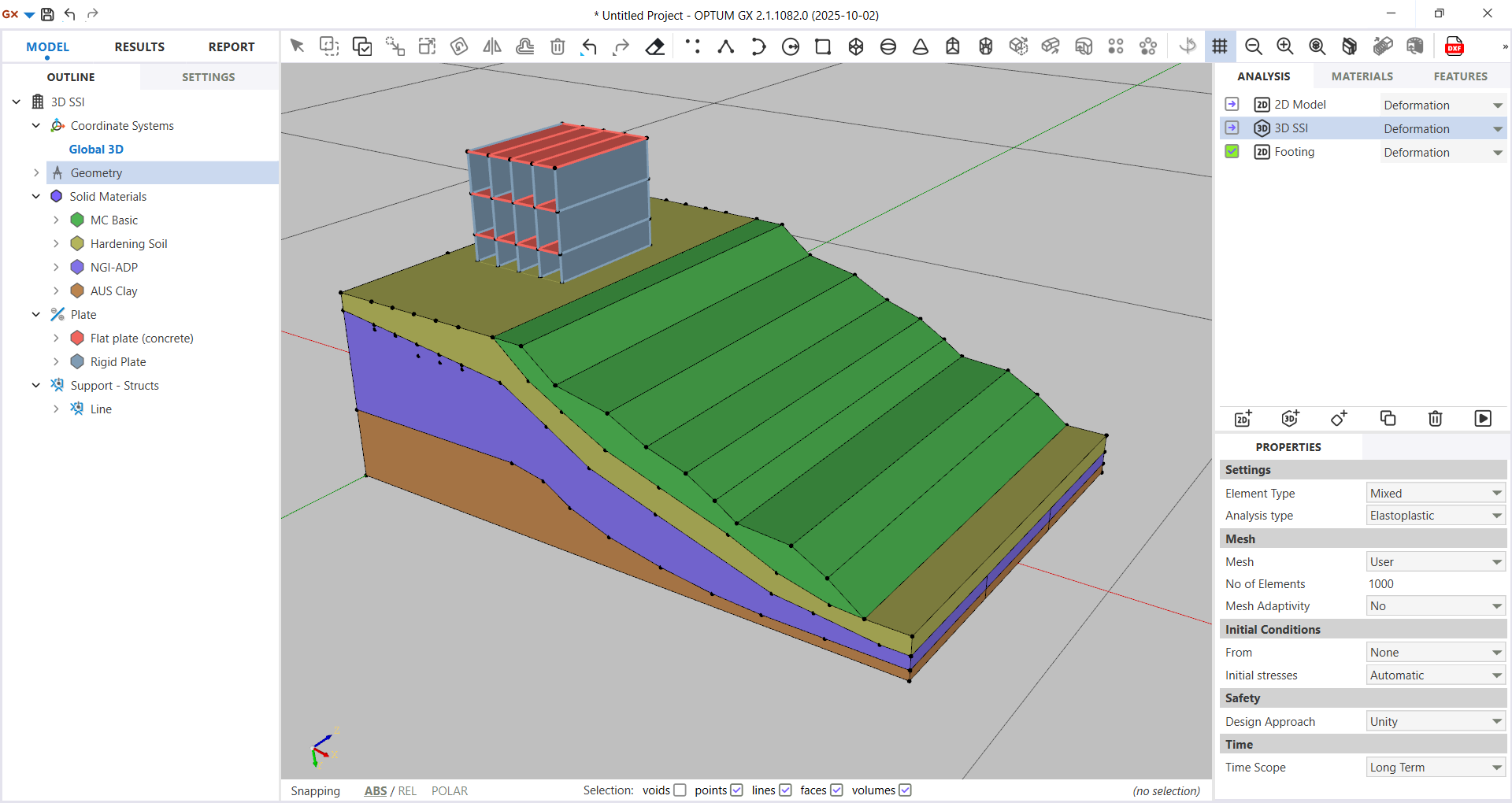Click the DXF export icon

pyautogui.click(x=1454, y=47)
